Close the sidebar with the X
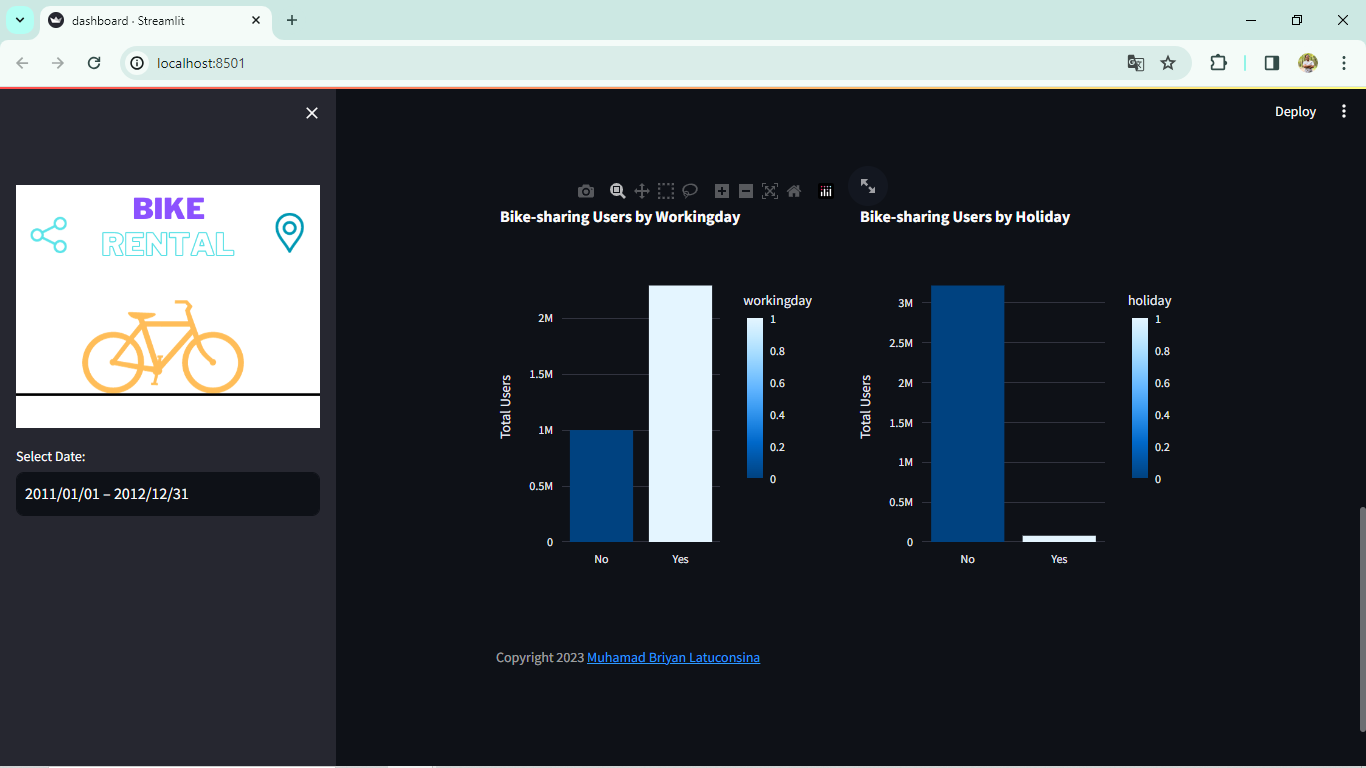Image resolution: width=1366 pixels, height=768 pixels. 312,113
